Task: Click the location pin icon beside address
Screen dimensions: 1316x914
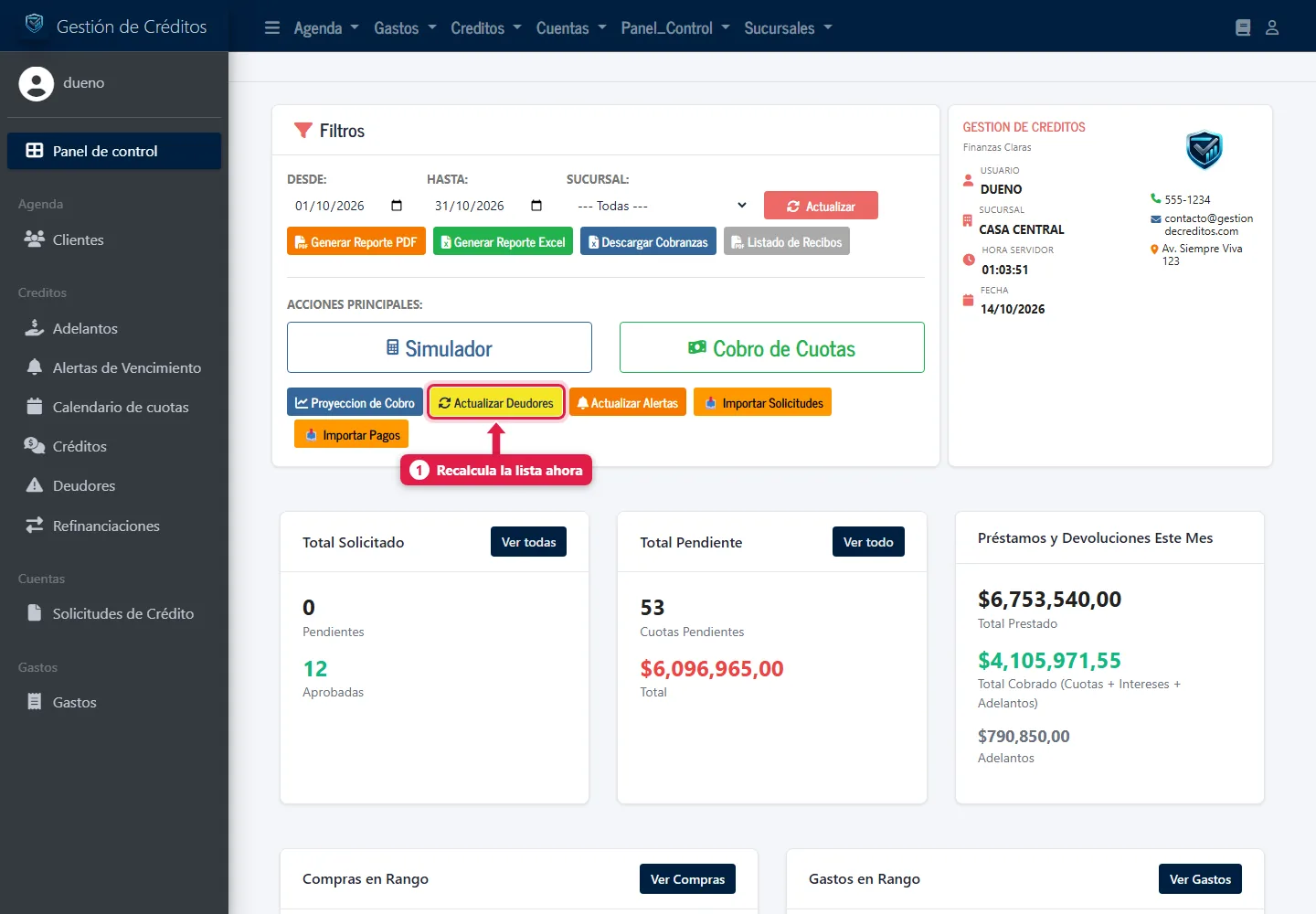Action: point(1154,250)
